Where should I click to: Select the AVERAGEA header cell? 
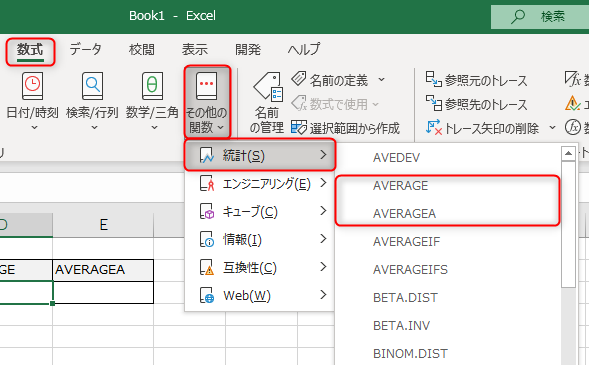tap(103, 270)
